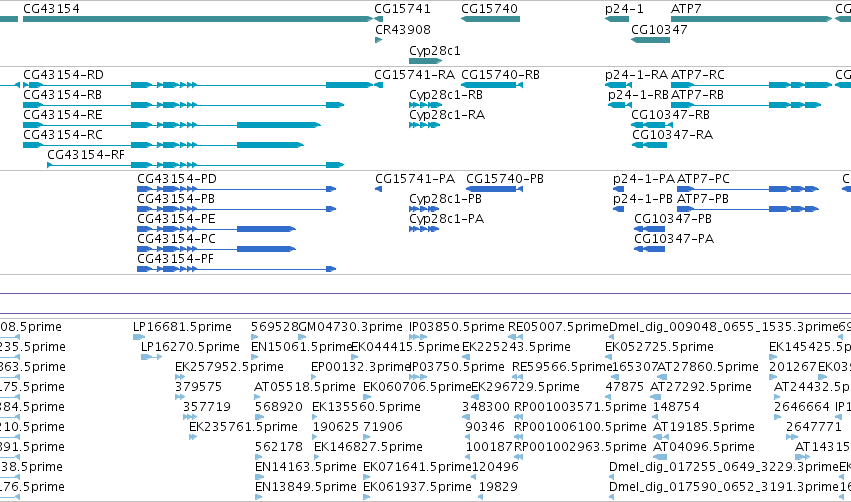851x502 pixels.
Task: Select transcript CG10347-RB
Action: click(x=652, y=125)
